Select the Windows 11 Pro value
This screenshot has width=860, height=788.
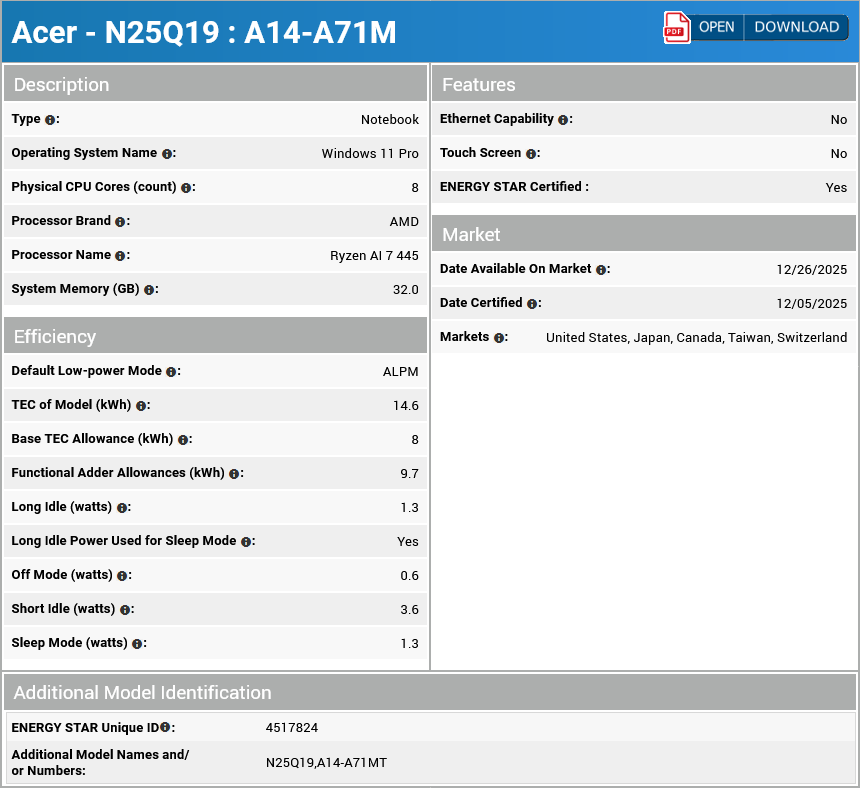[x=370, y=154]
